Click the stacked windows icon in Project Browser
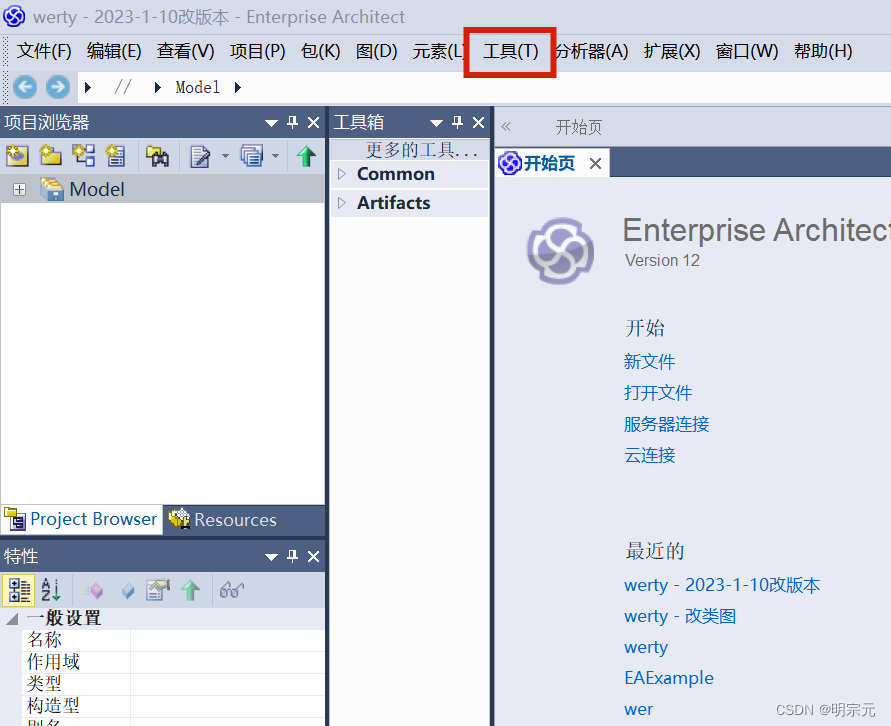The height and width of the screenshot is (726, 891). coord(251,156)
